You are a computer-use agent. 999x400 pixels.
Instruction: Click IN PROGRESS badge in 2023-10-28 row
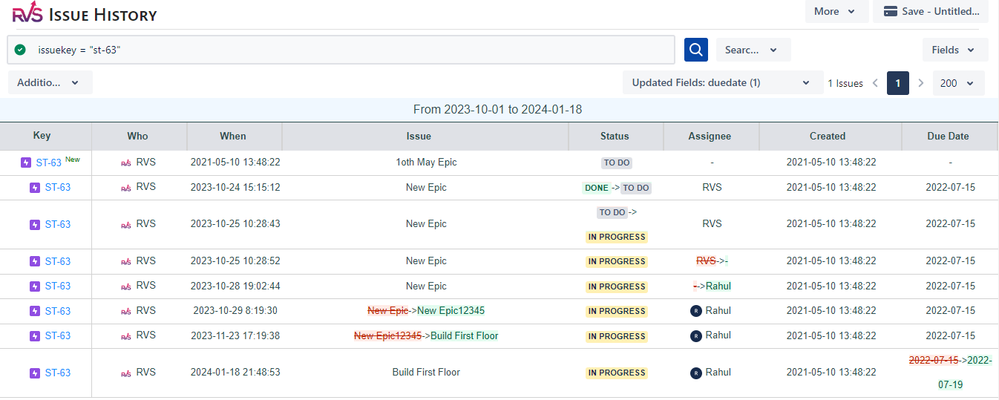tap(617, 287)
